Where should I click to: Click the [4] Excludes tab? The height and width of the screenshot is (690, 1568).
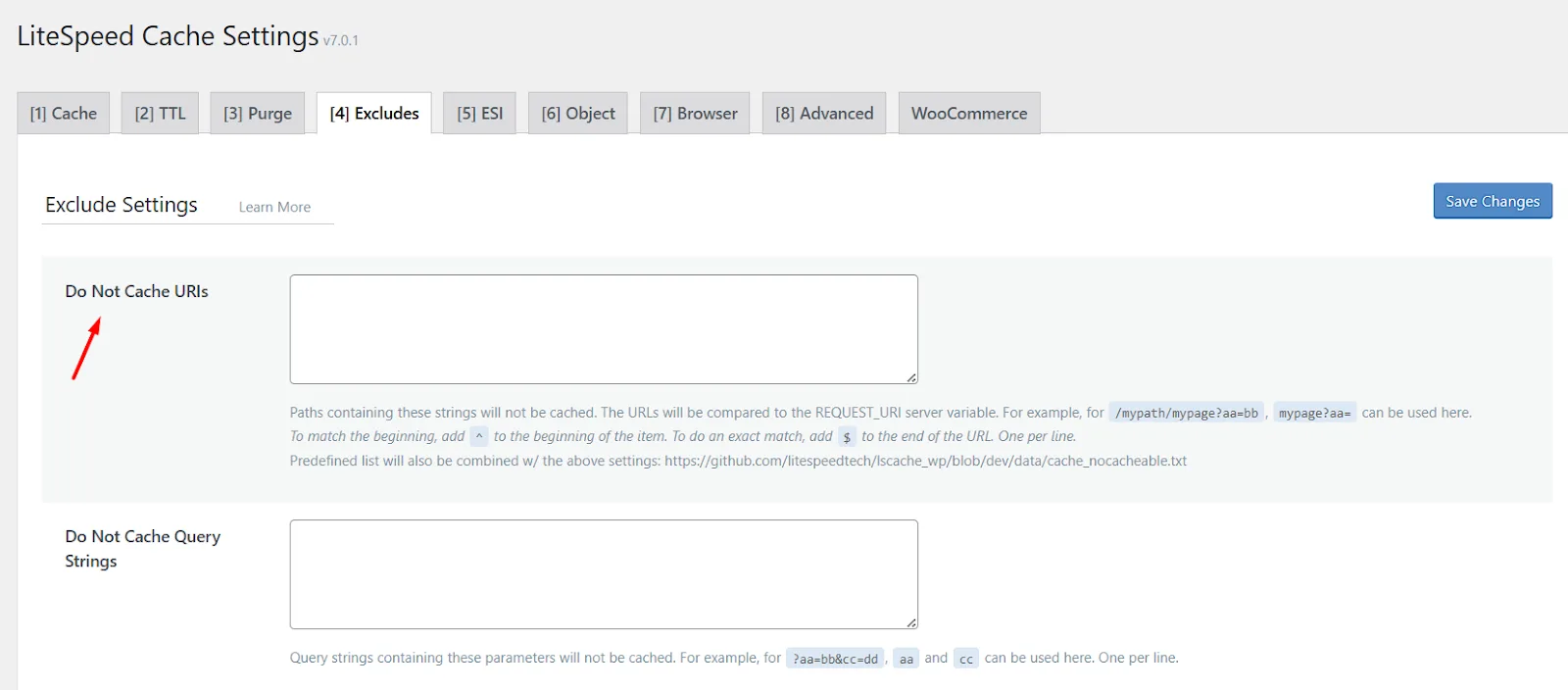point(374,113)
